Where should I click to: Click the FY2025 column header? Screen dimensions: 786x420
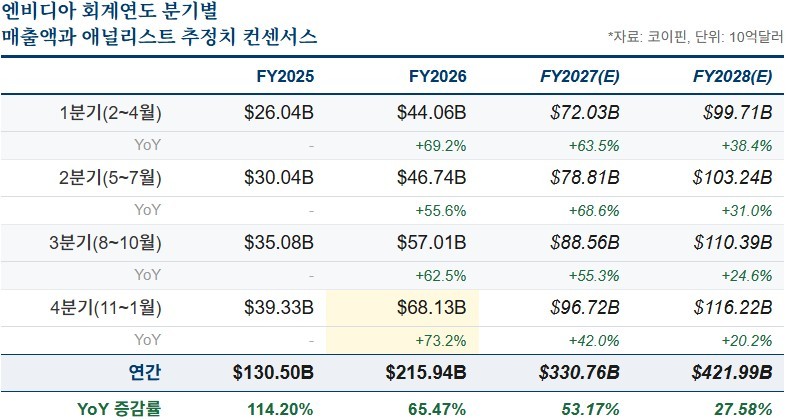285,76
